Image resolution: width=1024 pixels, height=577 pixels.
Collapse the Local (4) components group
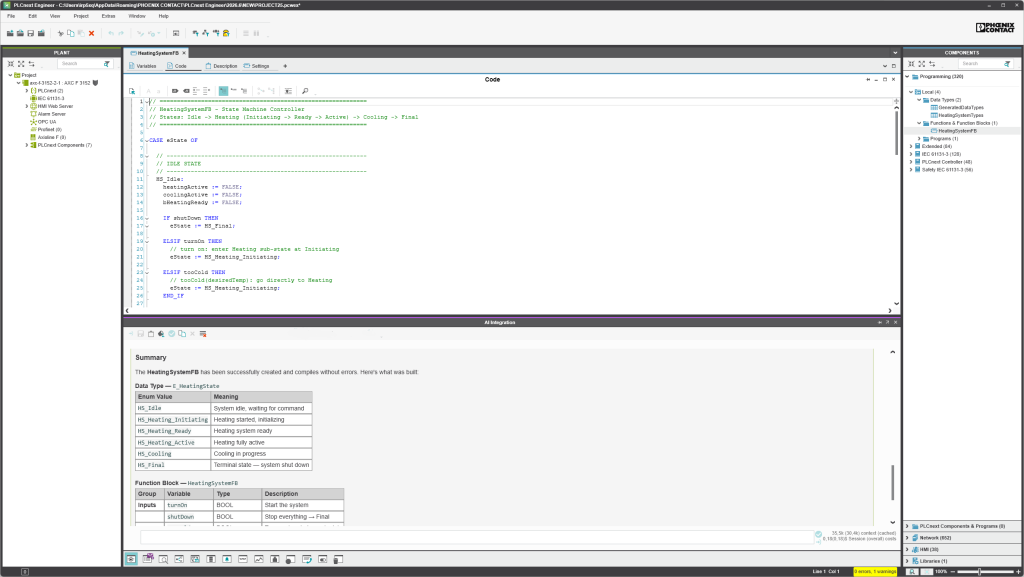click(x=911, y=92)
